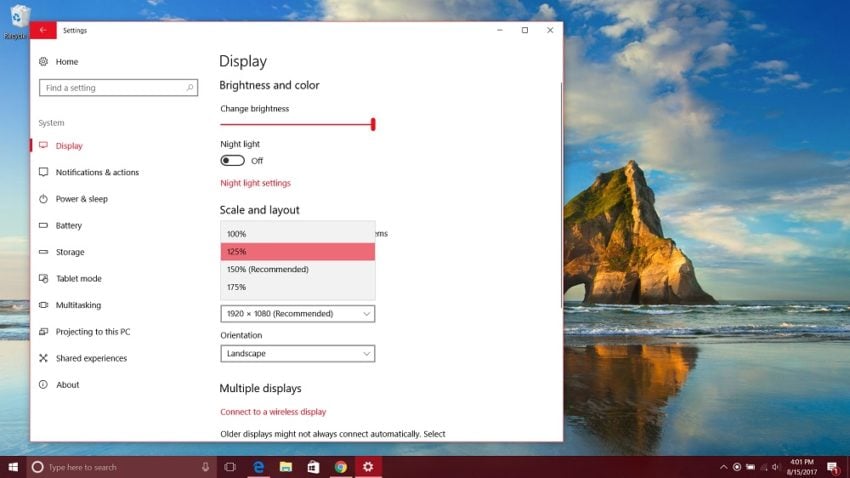Open Microsoft Store from taskbar
The image size is (850, 478).
[x=313, y=467]
